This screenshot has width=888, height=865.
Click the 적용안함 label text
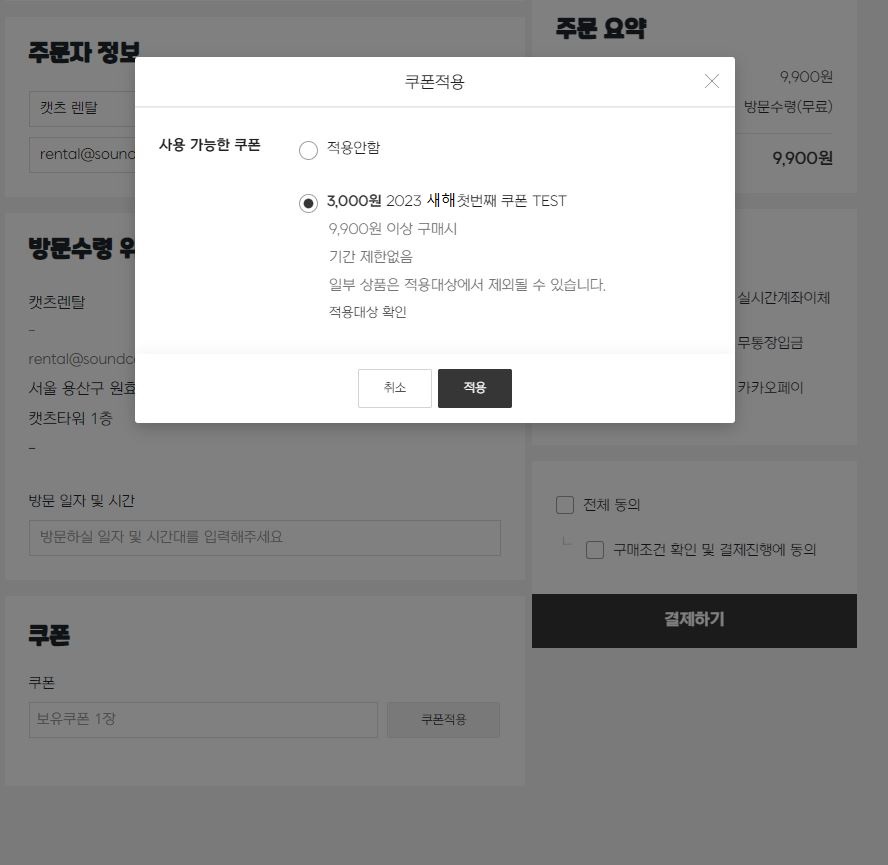tap(353, 148)
